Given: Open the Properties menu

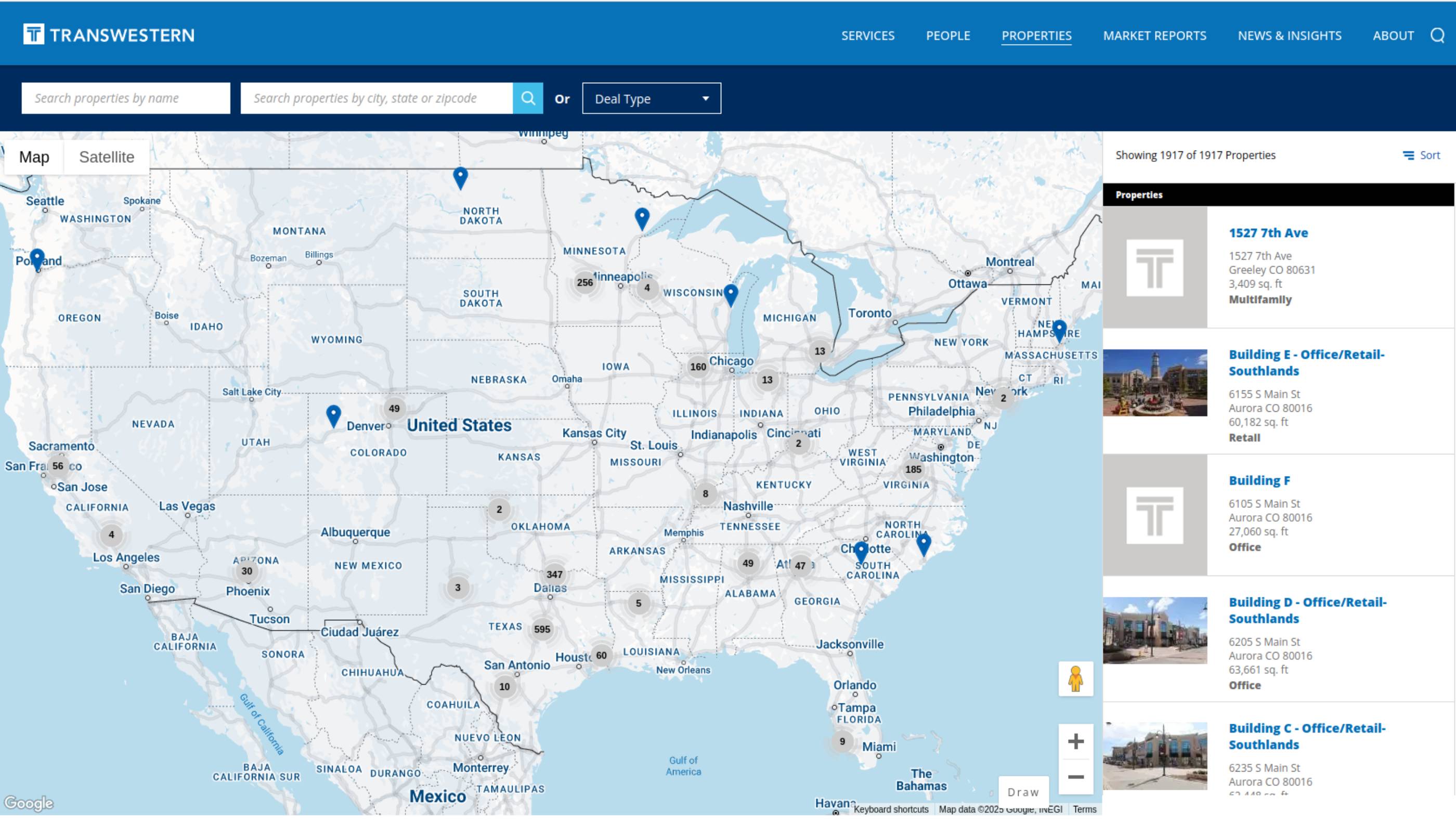Looking at the screenshot, I should [1036, 35].
